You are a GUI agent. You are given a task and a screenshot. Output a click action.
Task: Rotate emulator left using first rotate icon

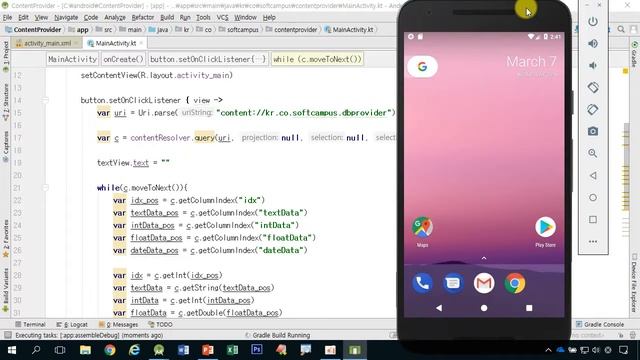tap(593, 87)
